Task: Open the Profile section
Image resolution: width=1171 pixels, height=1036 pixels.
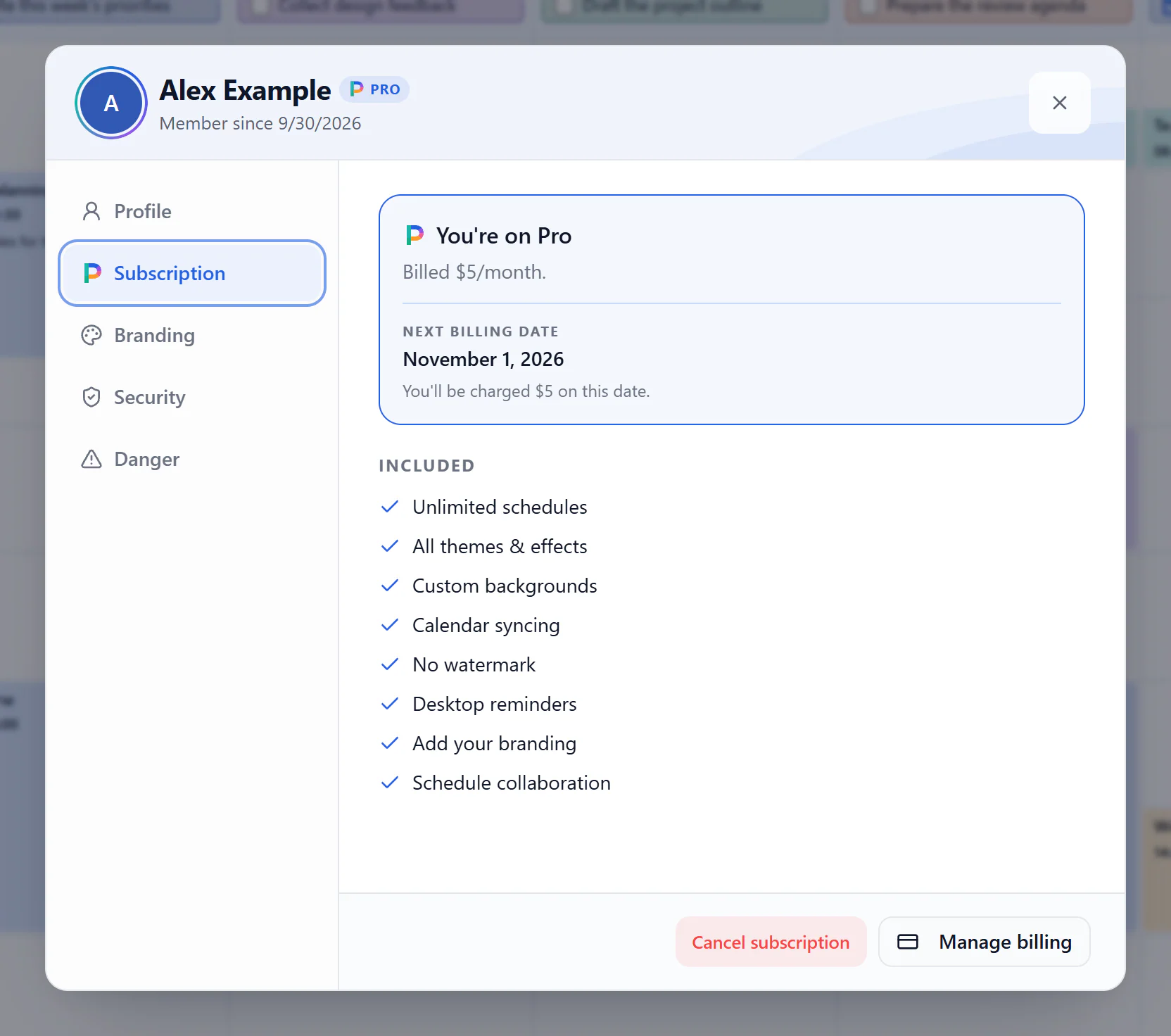Action: [x=192, y=211]
